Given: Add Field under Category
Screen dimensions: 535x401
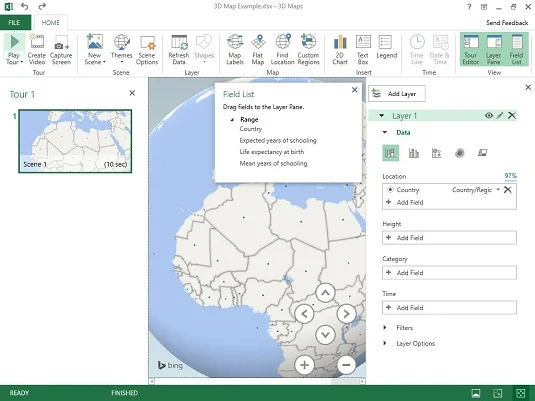Looking at the screenshot, I should pos(449,273).
